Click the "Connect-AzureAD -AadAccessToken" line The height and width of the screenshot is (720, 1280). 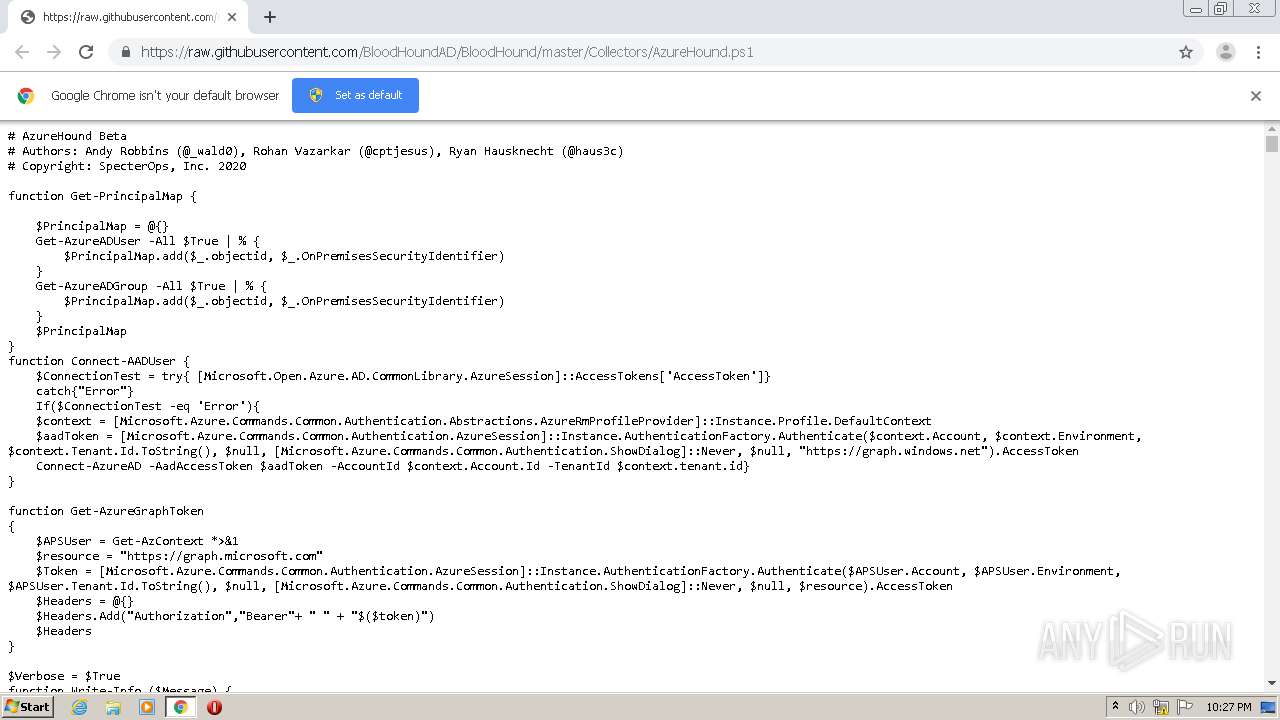point(392,466)
